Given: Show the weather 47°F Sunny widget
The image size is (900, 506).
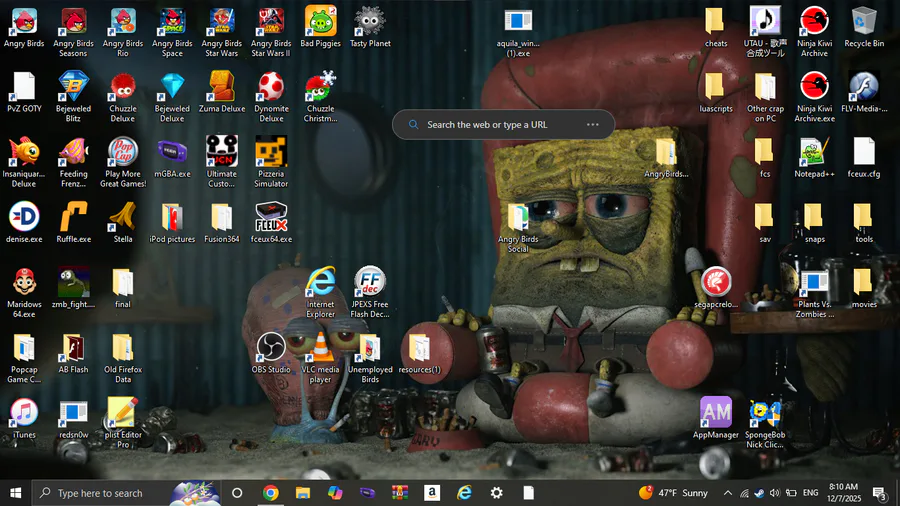Looking at the screenshot, I should coord(673,493).
